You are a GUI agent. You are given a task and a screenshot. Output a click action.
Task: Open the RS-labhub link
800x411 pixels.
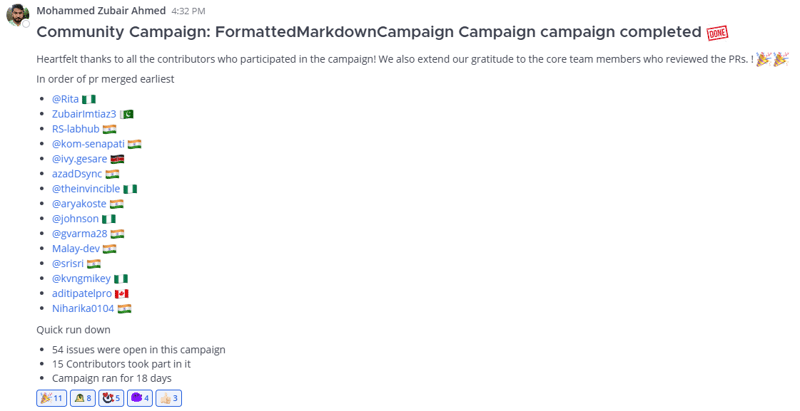pos(76,129)
